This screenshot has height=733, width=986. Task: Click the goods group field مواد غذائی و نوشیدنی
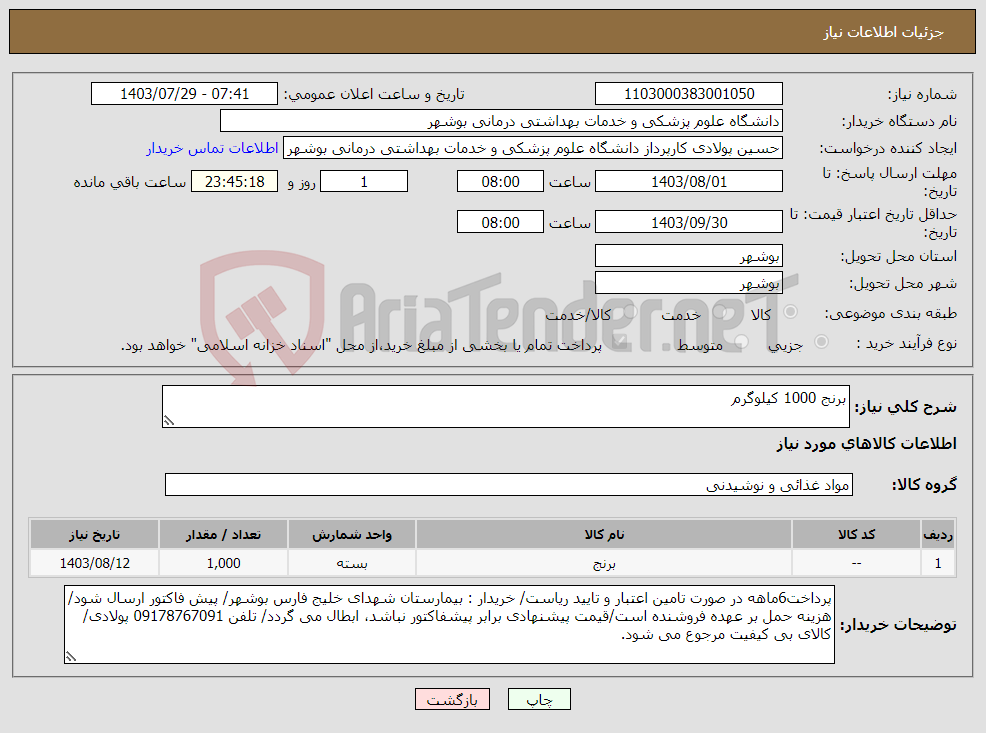click(x=509, y=485)
